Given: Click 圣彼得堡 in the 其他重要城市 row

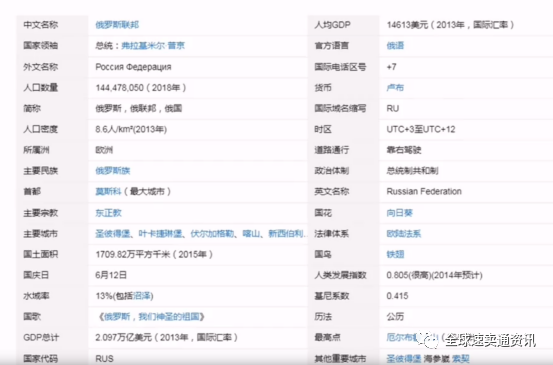Looking at the screenshot, I should point(404,359).
